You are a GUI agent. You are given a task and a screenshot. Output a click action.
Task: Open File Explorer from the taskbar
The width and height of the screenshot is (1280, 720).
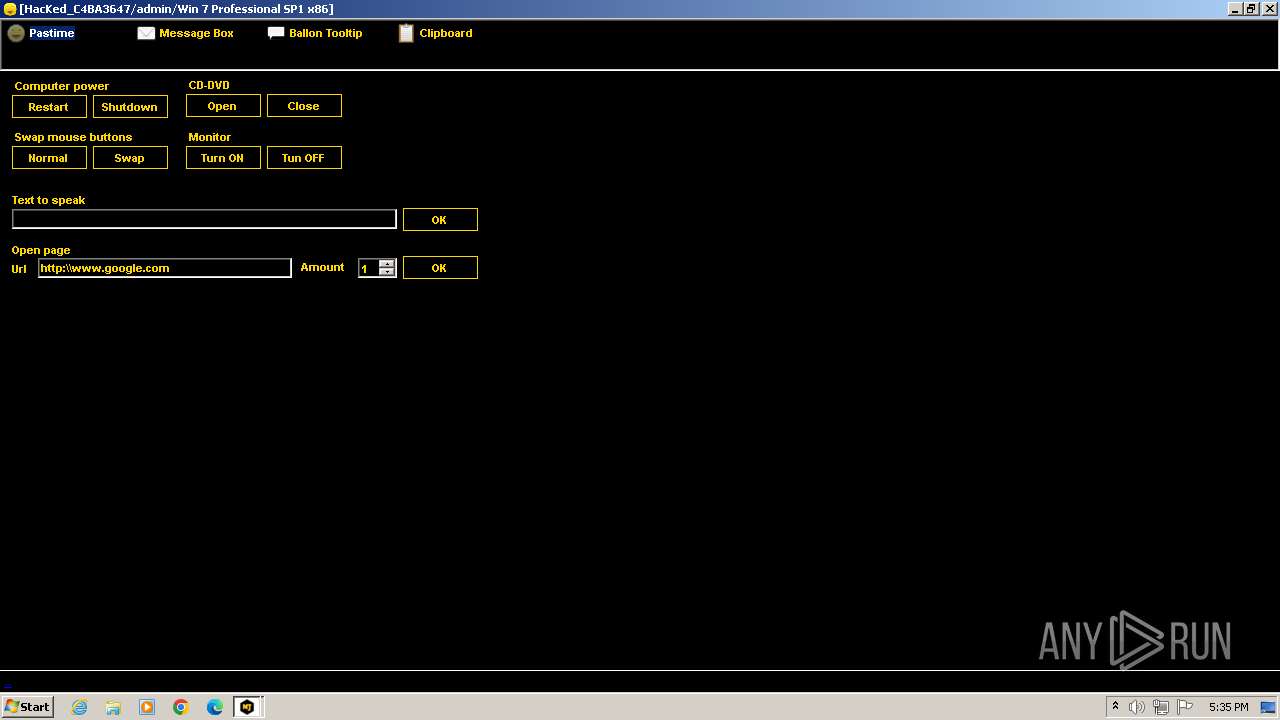[x=113, y=707]
